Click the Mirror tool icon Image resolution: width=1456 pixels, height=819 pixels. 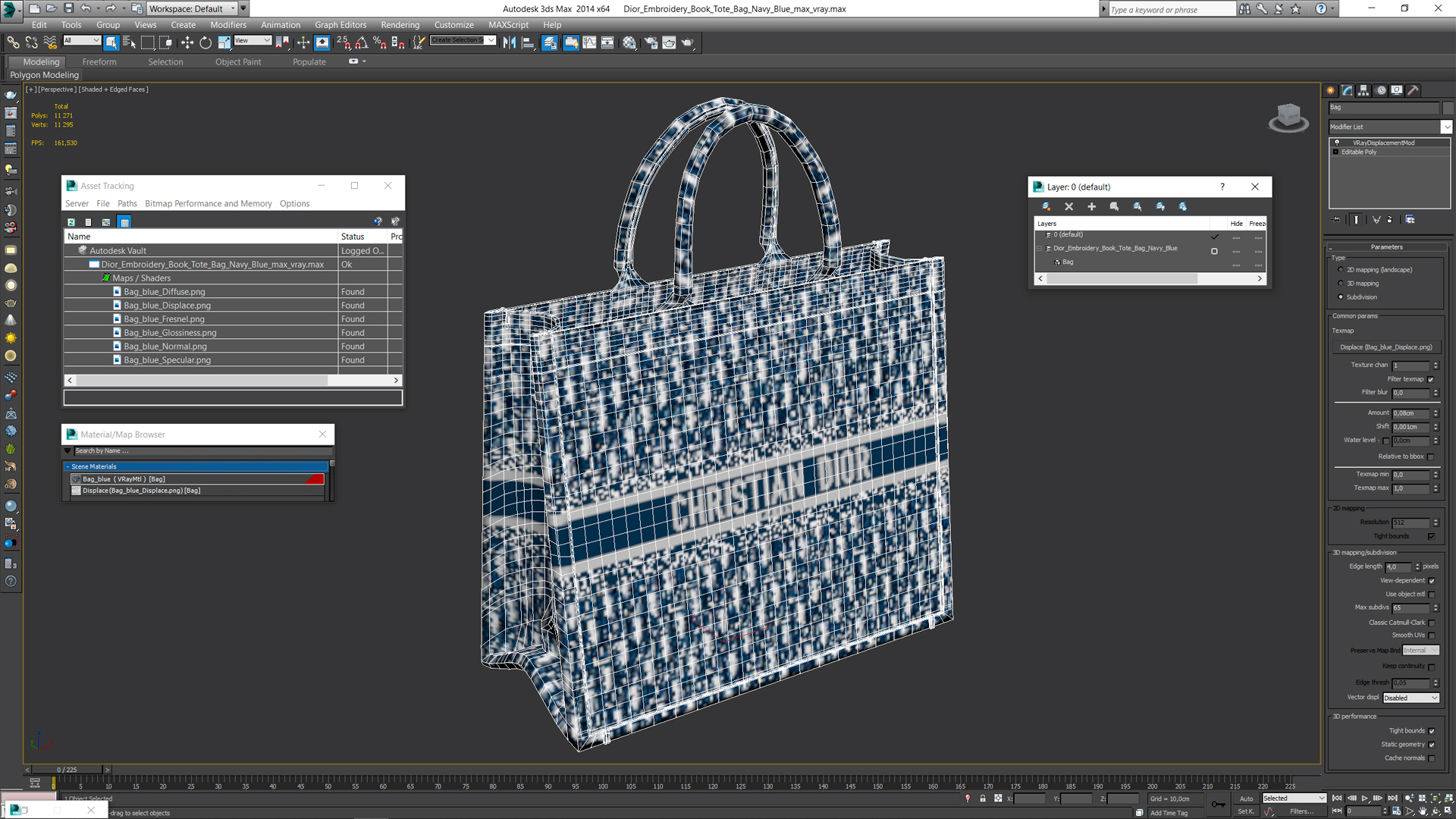(x=510, y=42)
